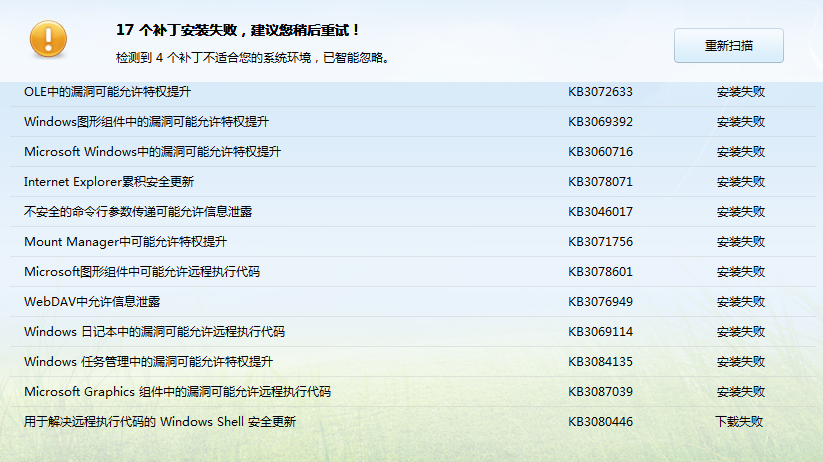Select 'Windows 任务管理中的漏洞可能允许特权提升' row

click(x=413, y=361)
